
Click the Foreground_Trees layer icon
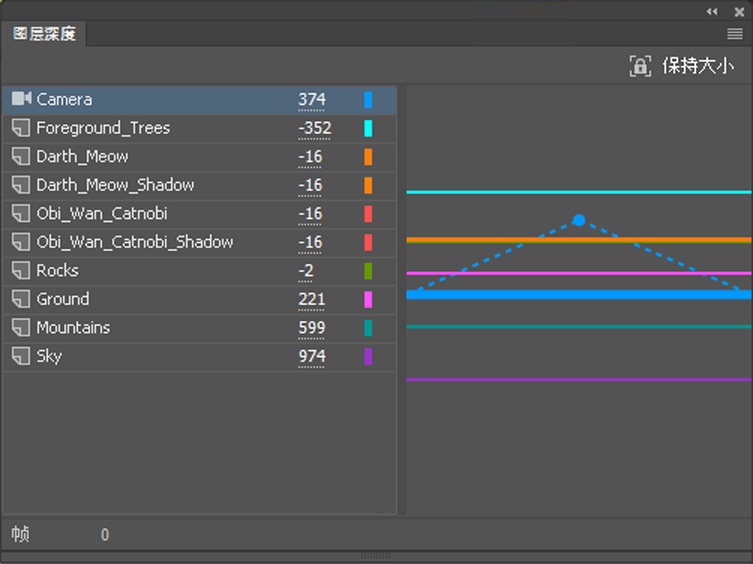tap(21, 128)
